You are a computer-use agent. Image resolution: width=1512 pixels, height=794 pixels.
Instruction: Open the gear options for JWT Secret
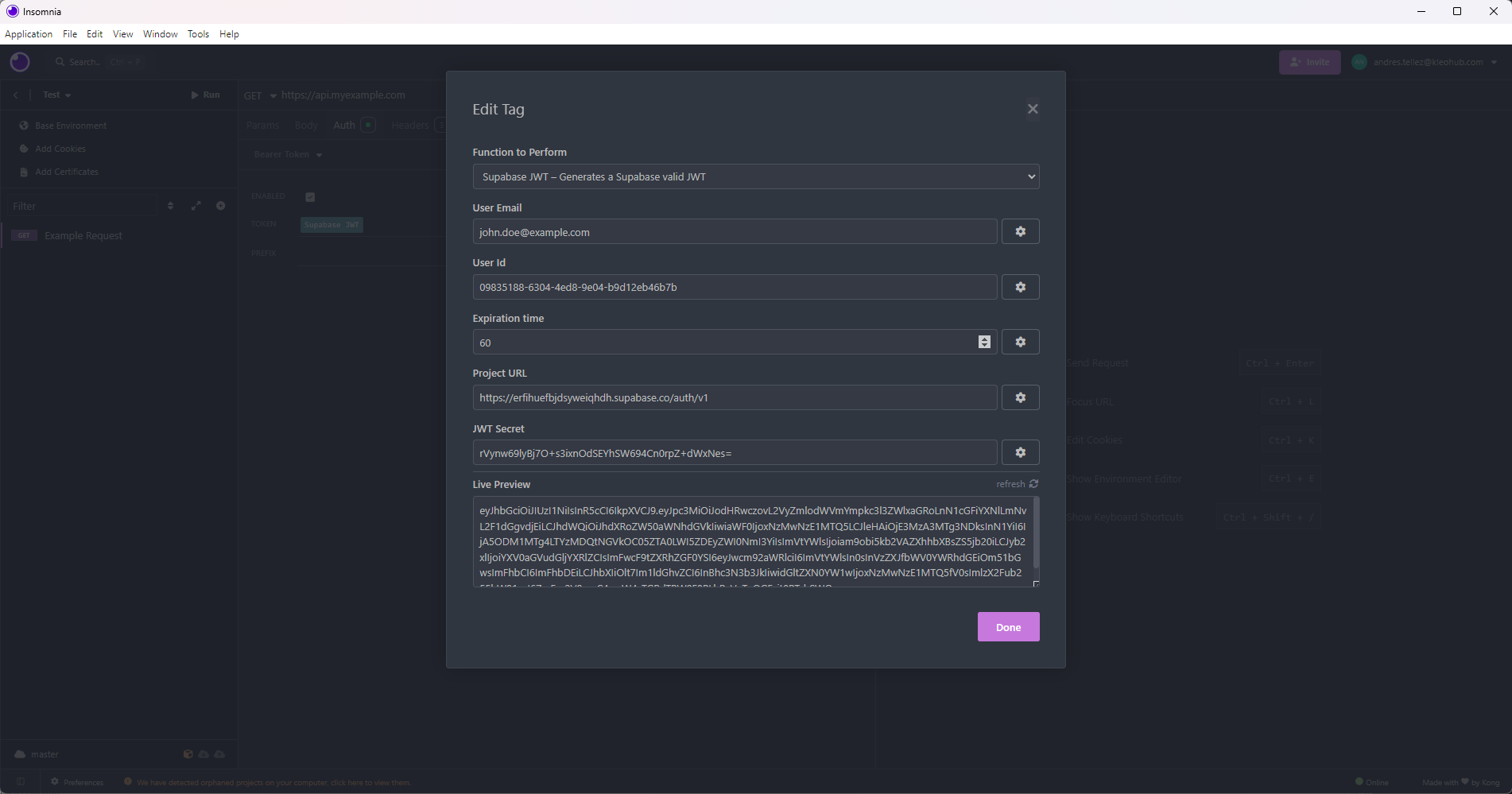(1021, 453)
